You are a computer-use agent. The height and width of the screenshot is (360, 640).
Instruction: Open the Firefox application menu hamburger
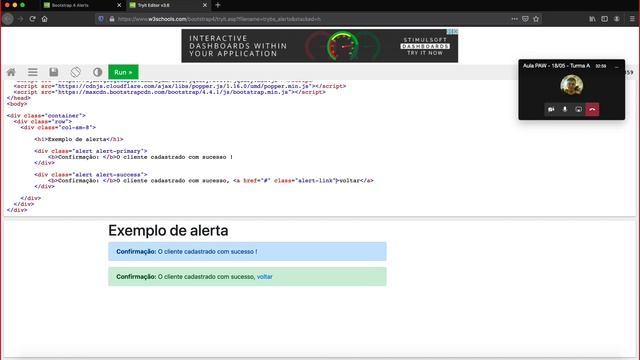point(632,19)
